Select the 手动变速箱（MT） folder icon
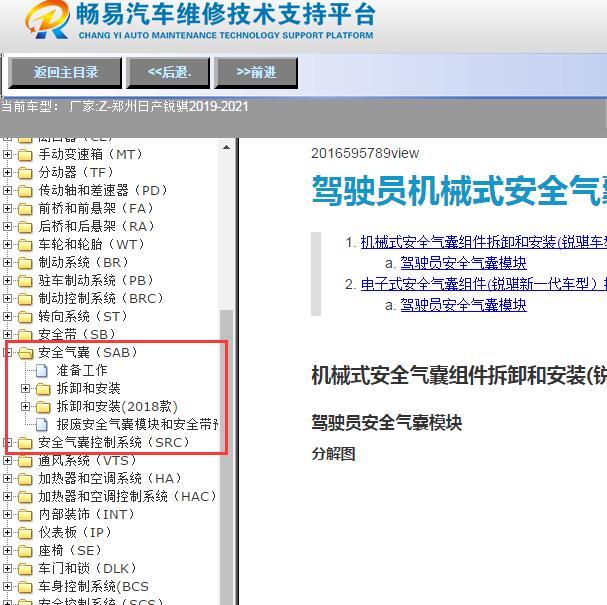This screenshot has width=607, height=605. pyautogui.click(x=25, y=155)
